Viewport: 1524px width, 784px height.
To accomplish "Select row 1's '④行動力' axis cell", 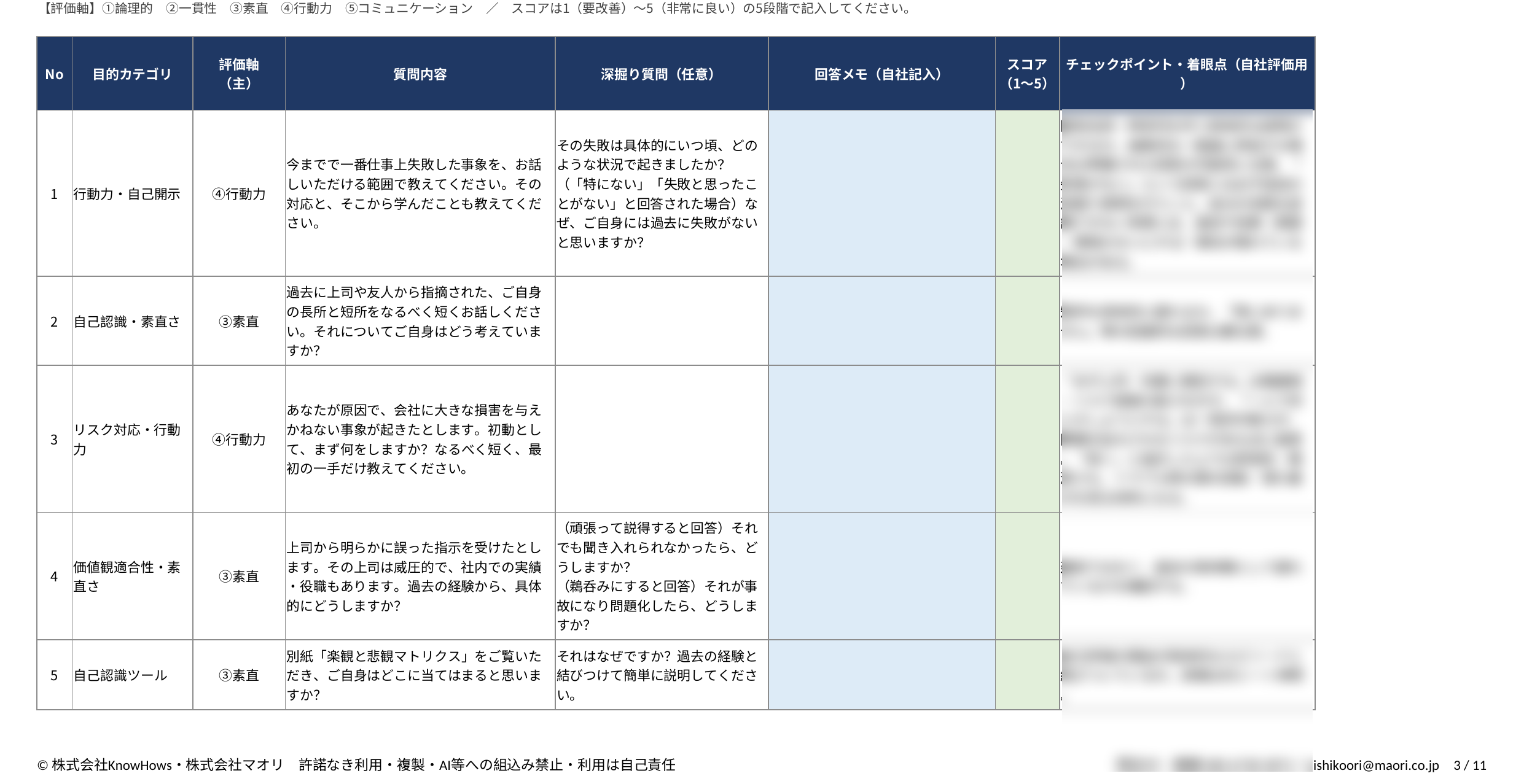I will pyautogui.click(x=239, y=194).
